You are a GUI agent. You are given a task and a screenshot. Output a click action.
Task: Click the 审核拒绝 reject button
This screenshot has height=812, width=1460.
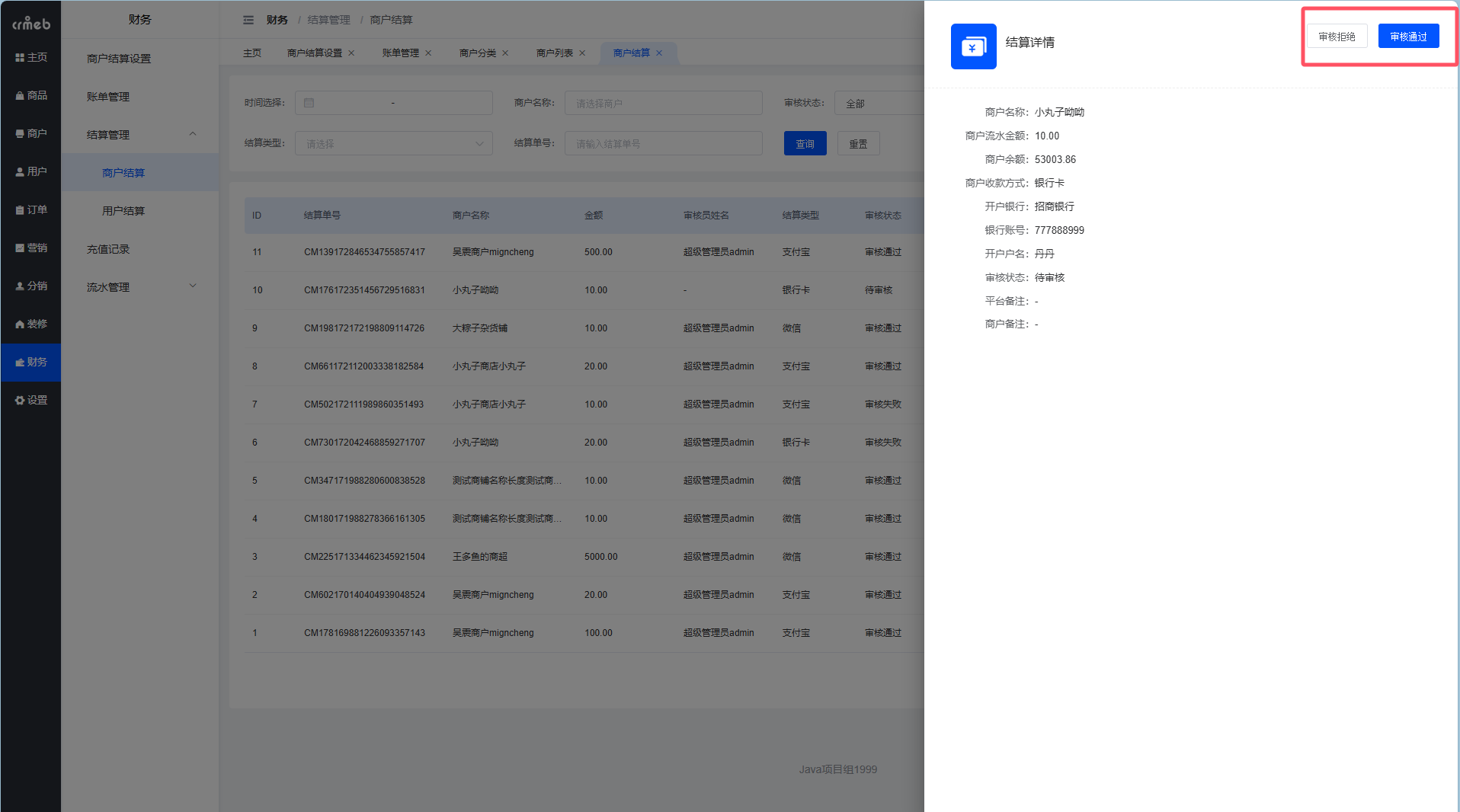(1337, 37)
